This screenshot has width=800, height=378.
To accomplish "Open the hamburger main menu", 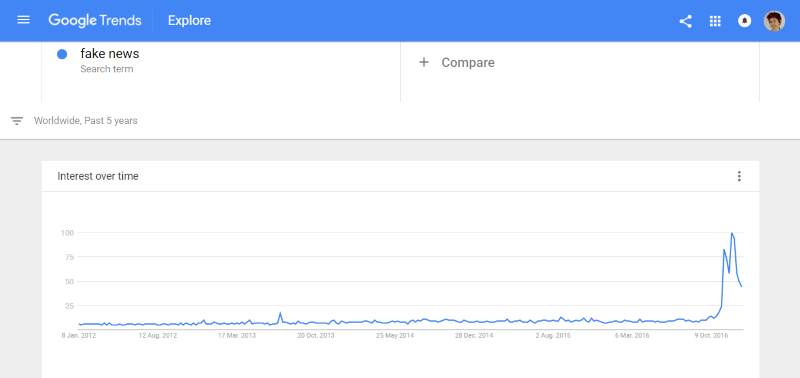I will [23, 20].
